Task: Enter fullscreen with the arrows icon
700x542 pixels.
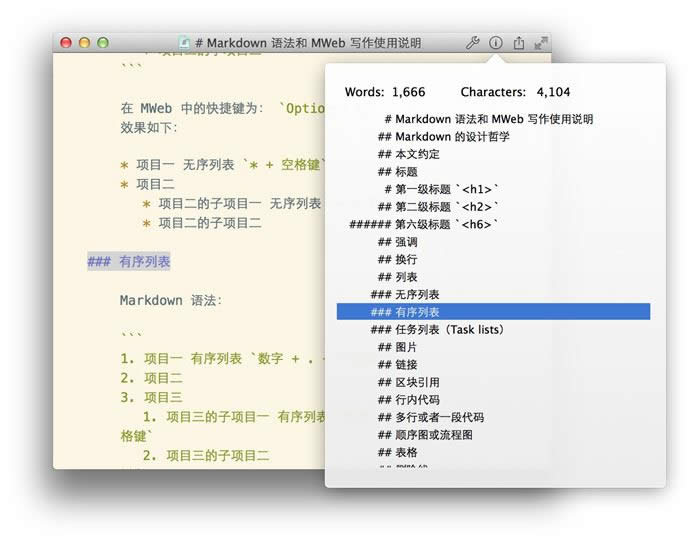Action: coord(541,43)
